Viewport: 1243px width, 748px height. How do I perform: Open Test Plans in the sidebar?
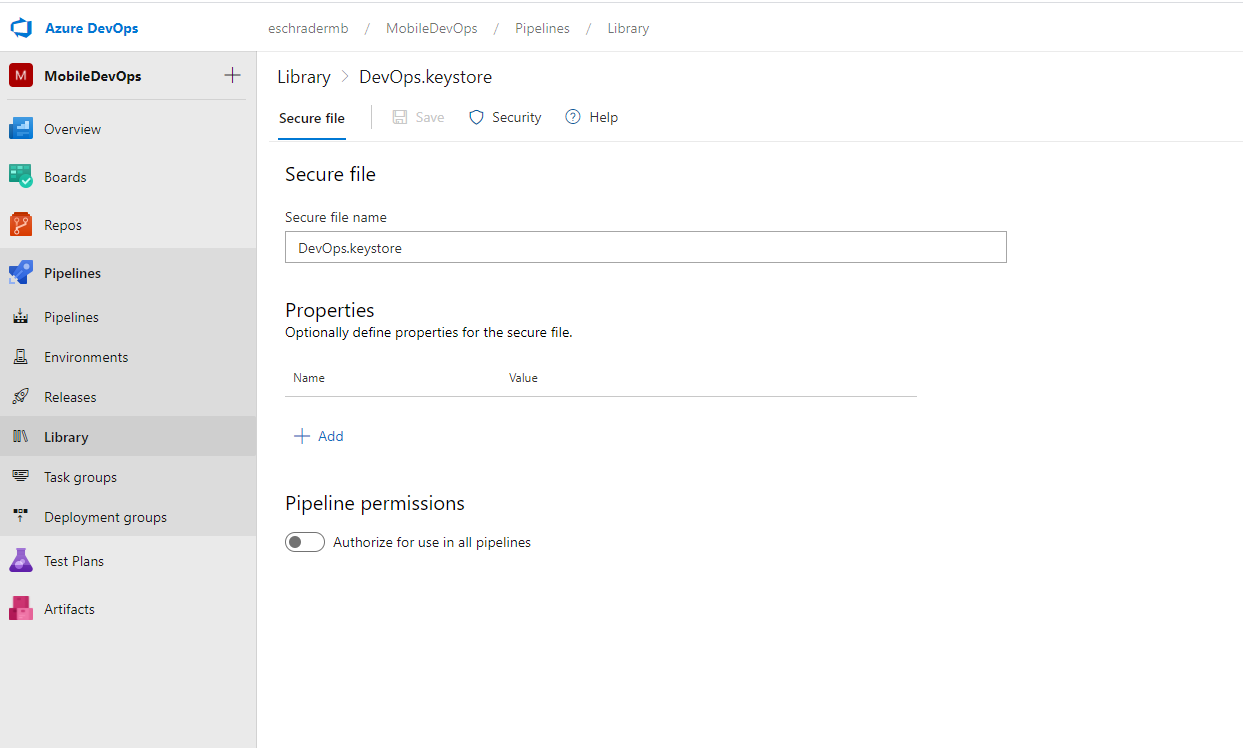tap(128, 561)
